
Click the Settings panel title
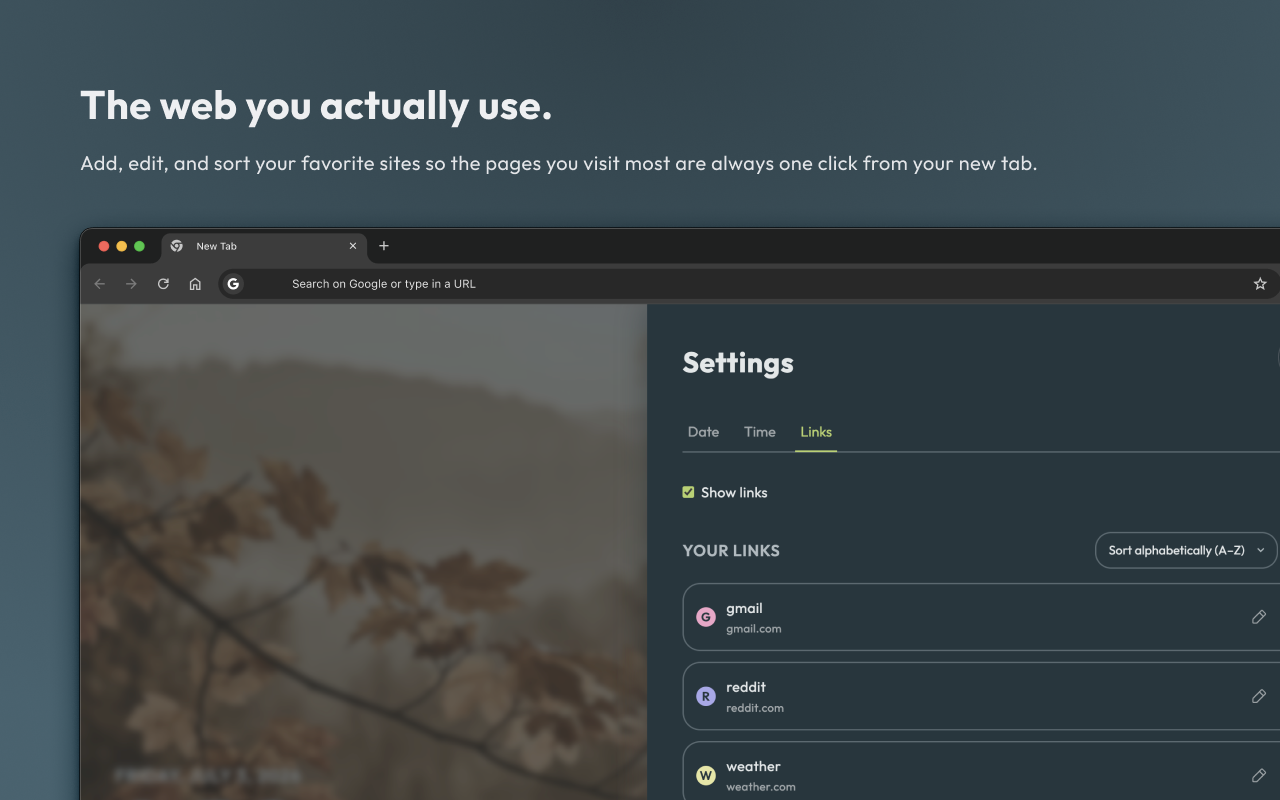738,363
